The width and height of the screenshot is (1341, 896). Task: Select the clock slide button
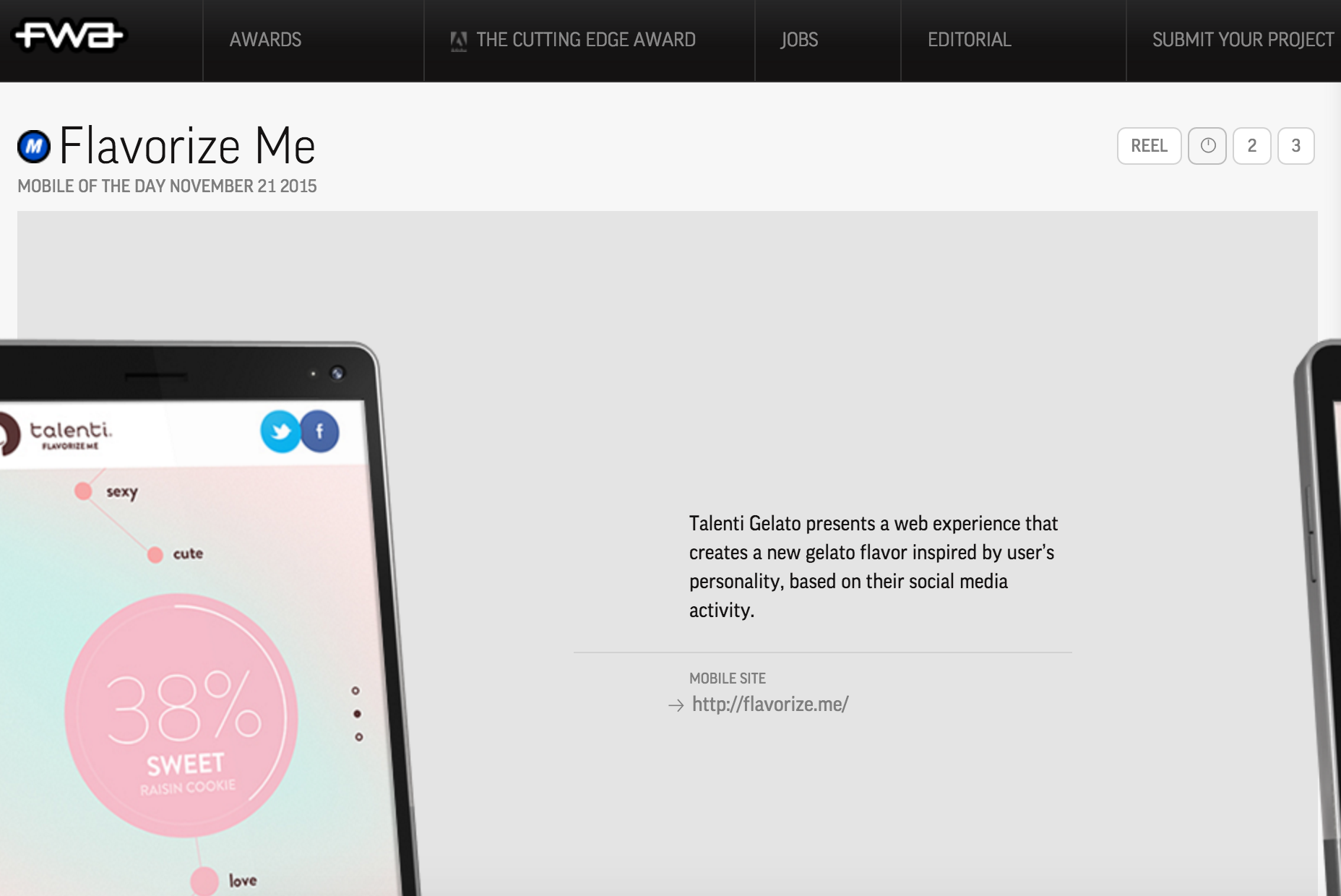pyautogui.click(x=1207, y=146)
